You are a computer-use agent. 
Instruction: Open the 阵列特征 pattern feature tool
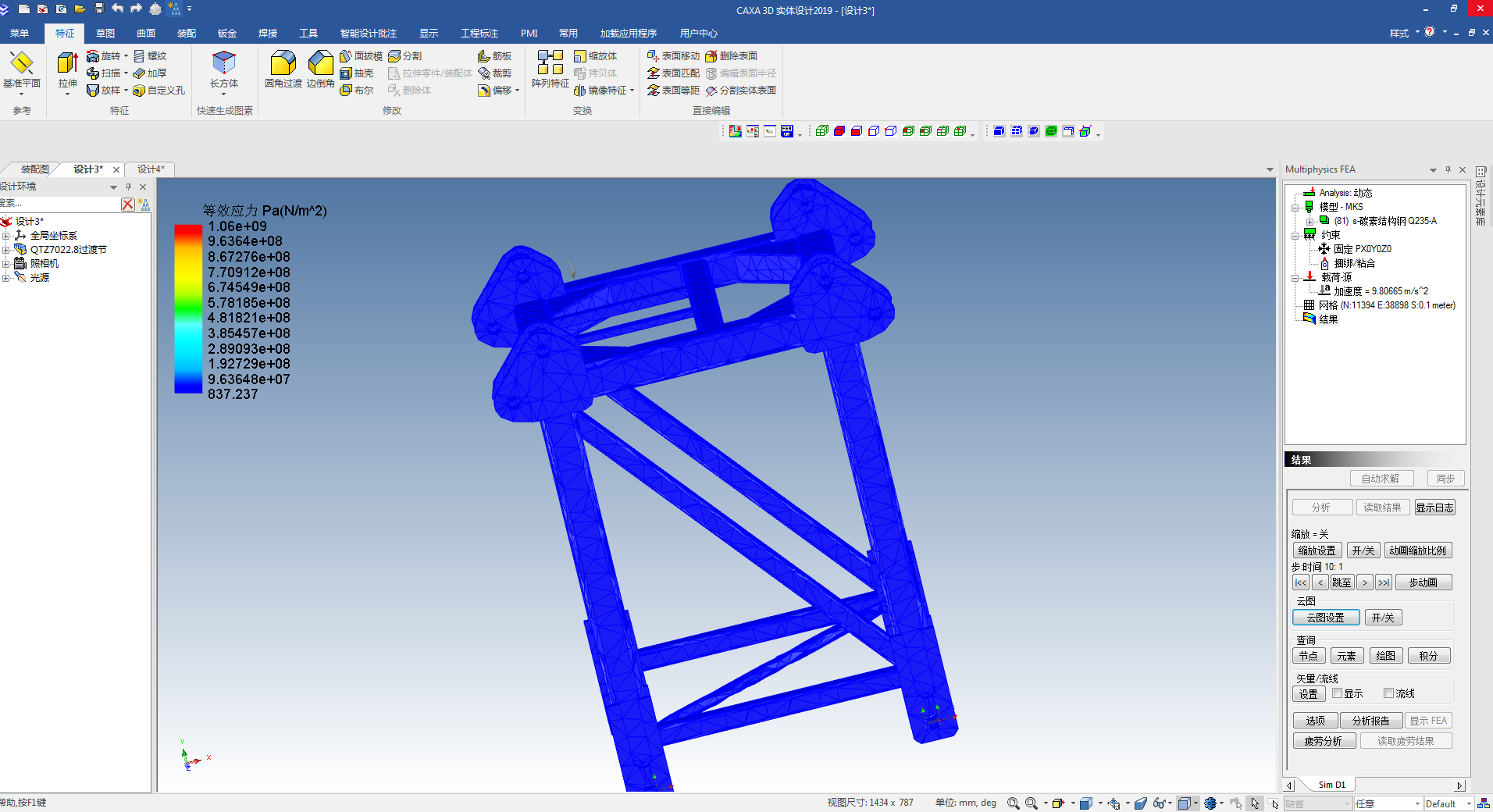tap(550, 69)
